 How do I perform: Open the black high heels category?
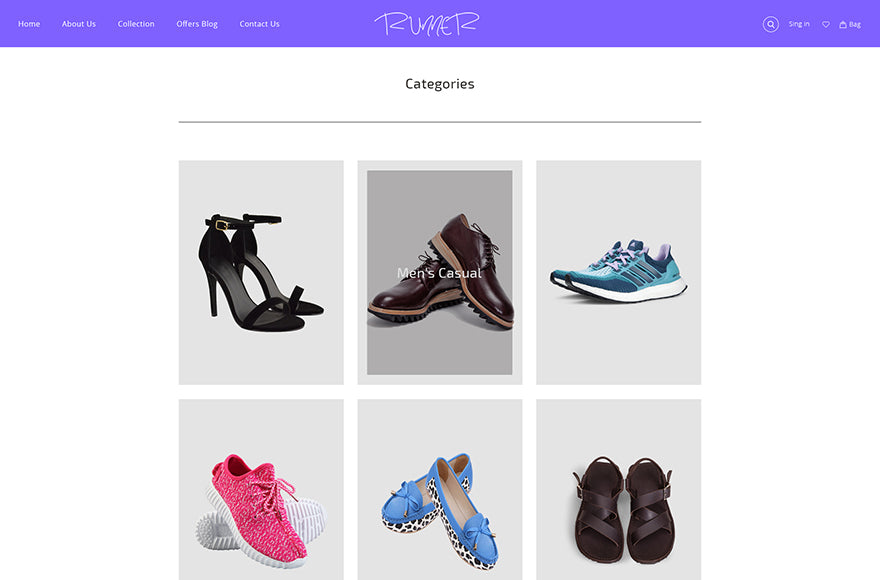[261, 272]
